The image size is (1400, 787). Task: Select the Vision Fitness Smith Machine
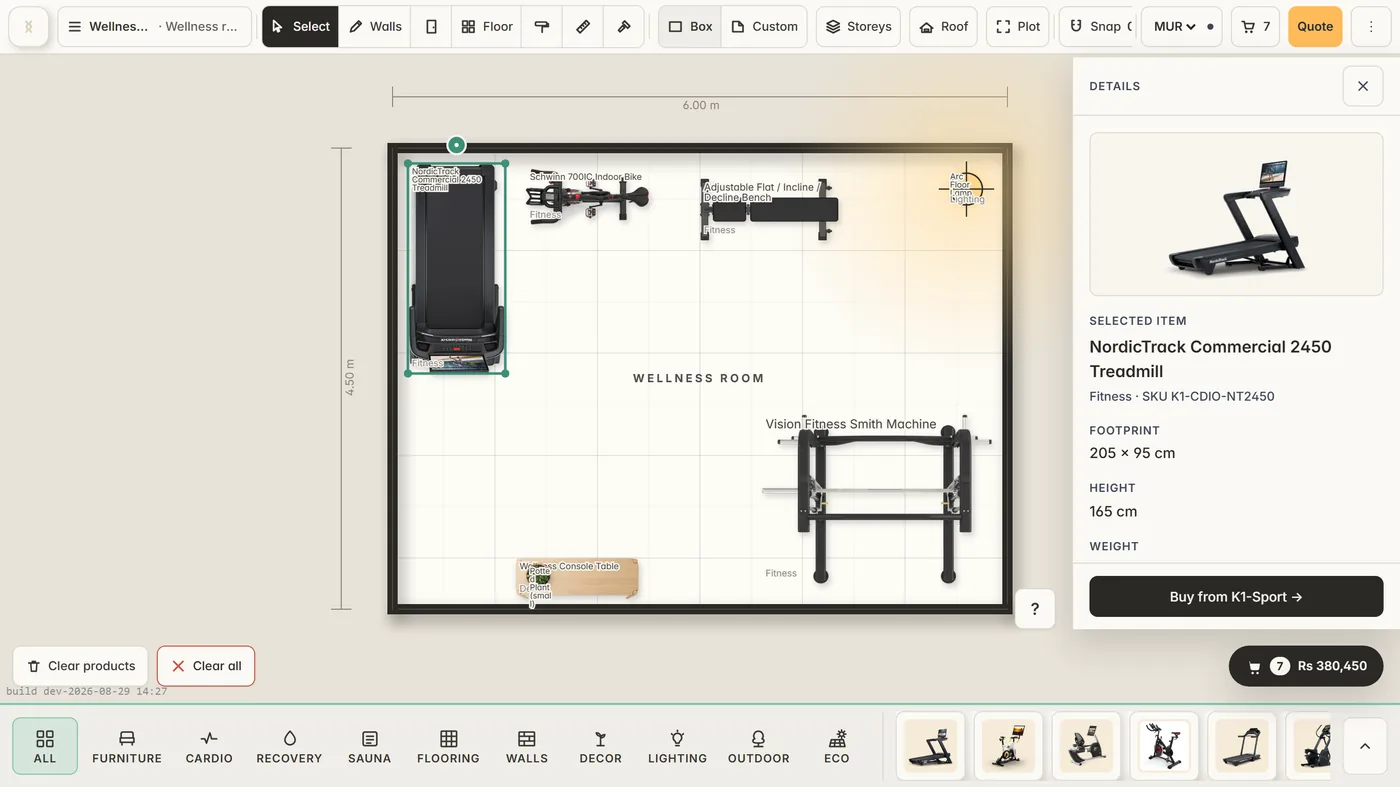(876, 497)
